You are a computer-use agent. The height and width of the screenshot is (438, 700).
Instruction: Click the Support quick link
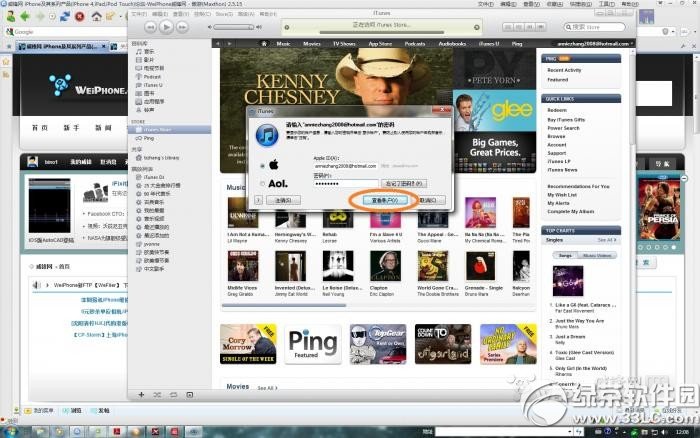[557, 153]
